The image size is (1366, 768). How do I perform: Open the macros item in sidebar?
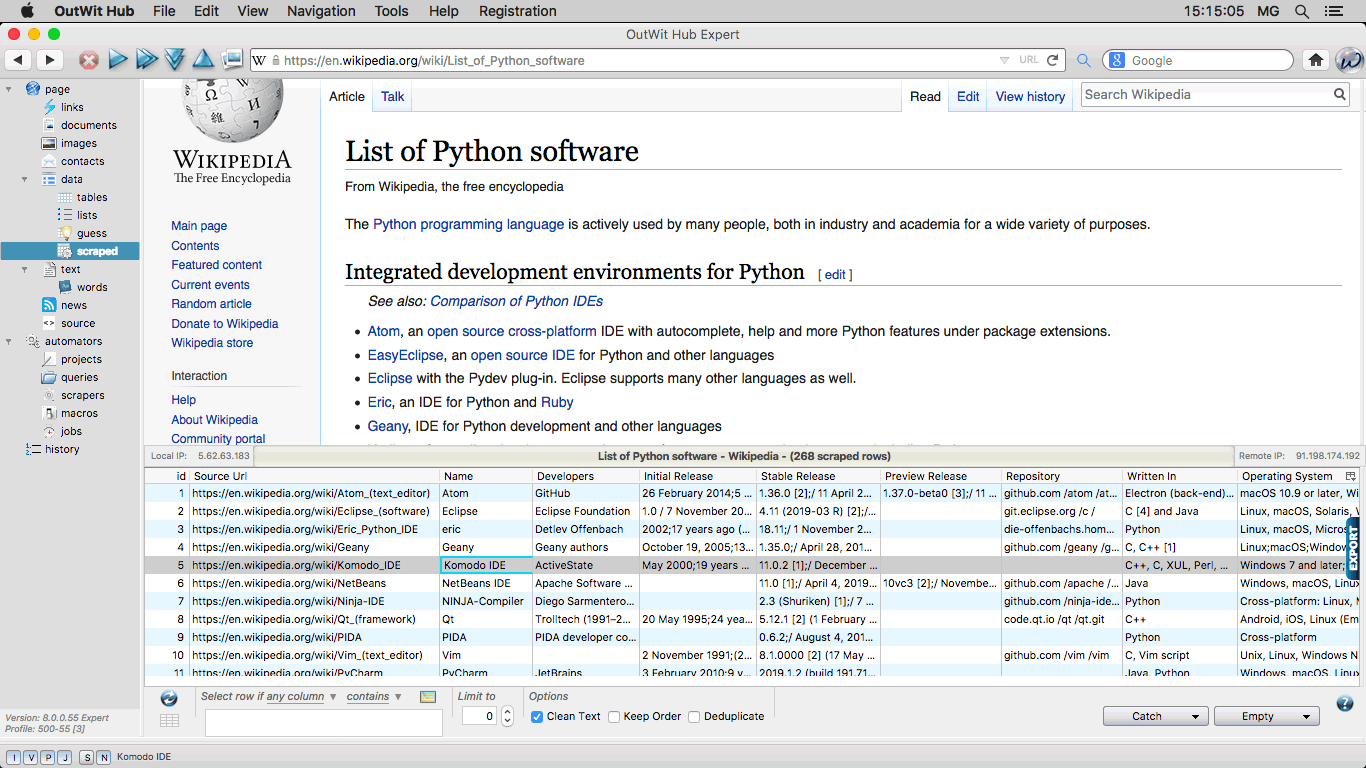(79, 413)
